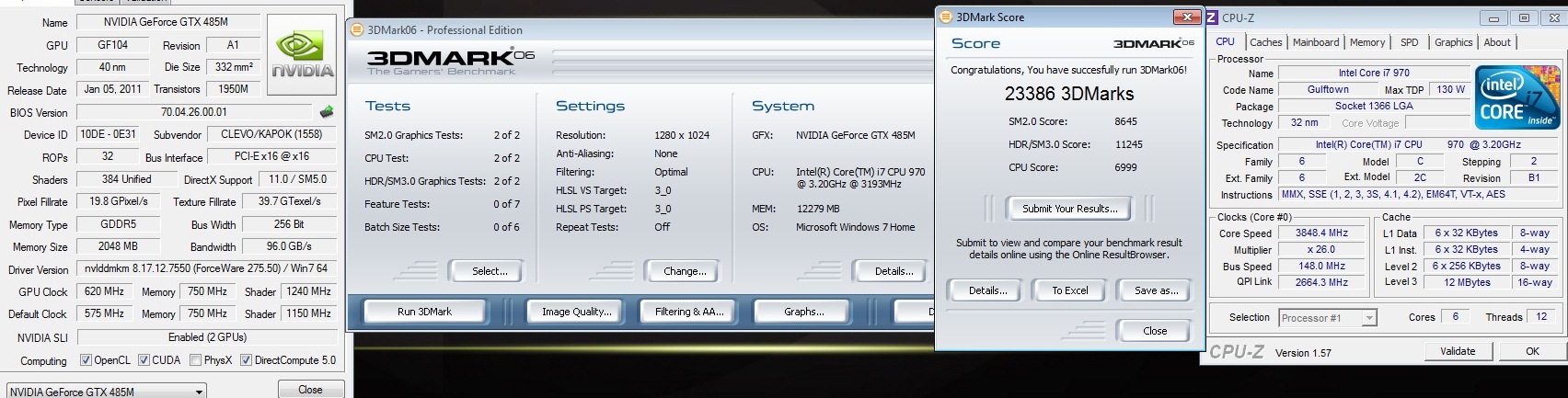Click the Package value Socket 1366 LGA

point(1374,106)
